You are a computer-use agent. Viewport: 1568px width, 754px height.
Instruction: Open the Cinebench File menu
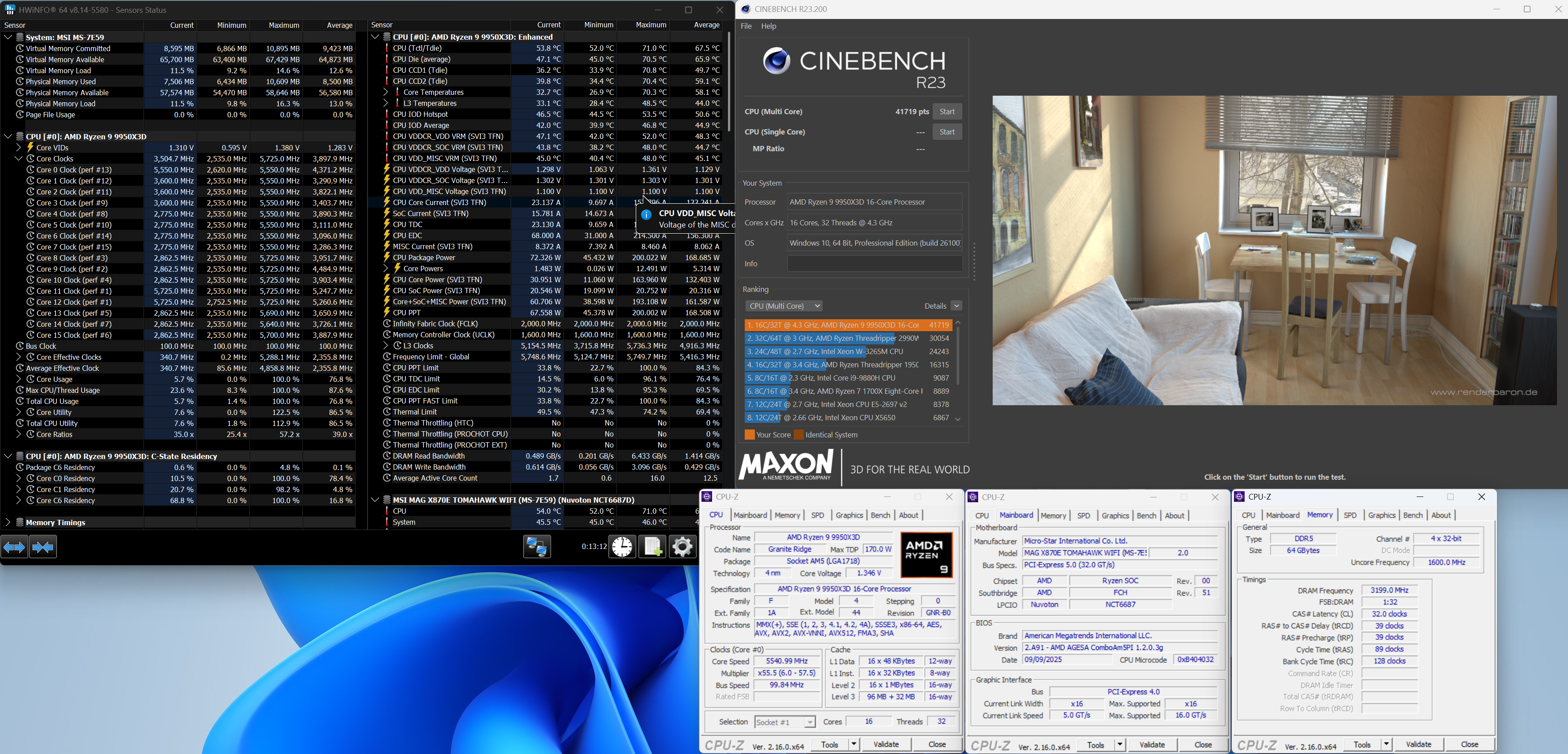tap(746, 26)
